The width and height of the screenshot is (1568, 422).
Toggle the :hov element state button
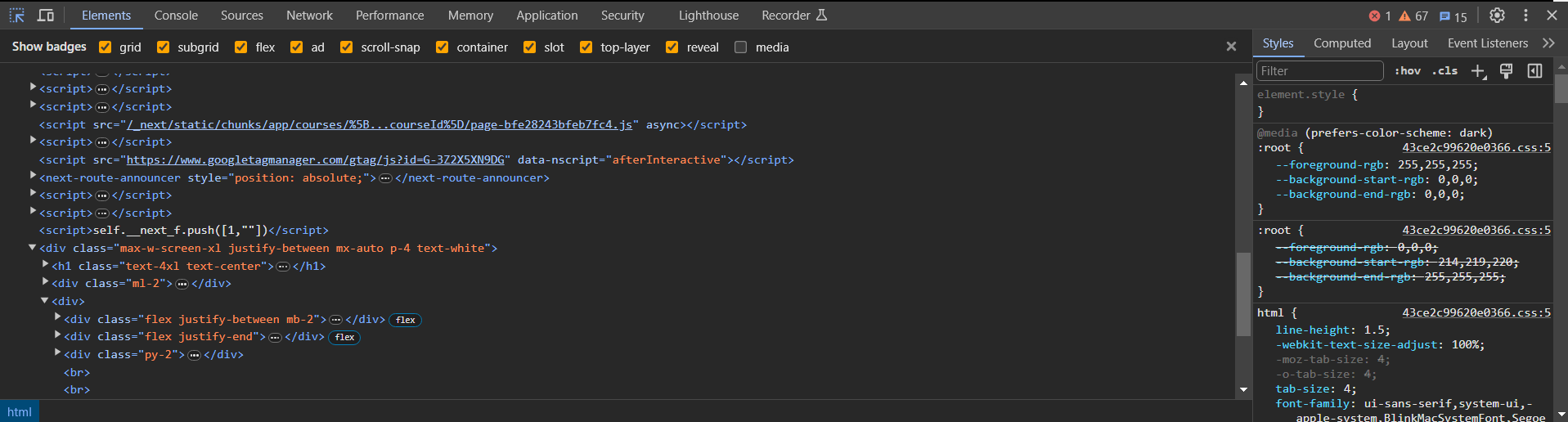[x=1407, y=71]
